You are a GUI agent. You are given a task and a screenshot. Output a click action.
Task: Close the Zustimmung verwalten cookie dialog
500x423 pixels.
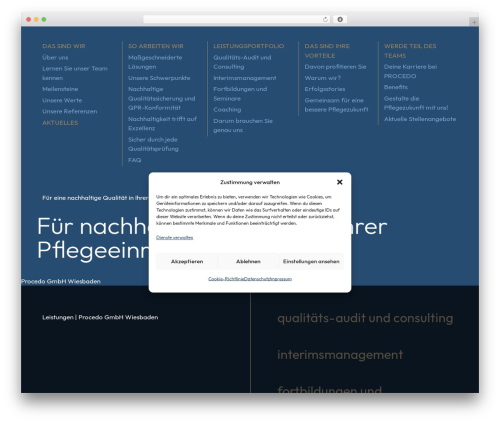click(339, 182)
